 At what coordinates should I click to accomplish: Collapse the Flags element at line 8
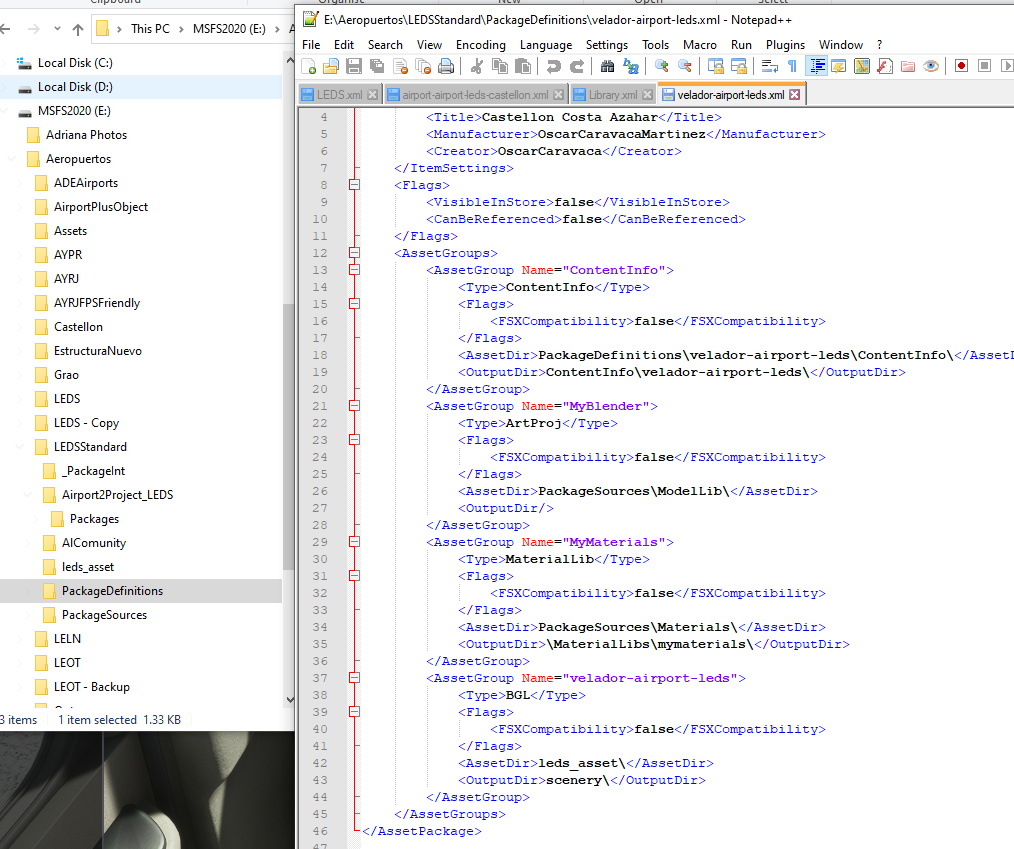point(355,185)
